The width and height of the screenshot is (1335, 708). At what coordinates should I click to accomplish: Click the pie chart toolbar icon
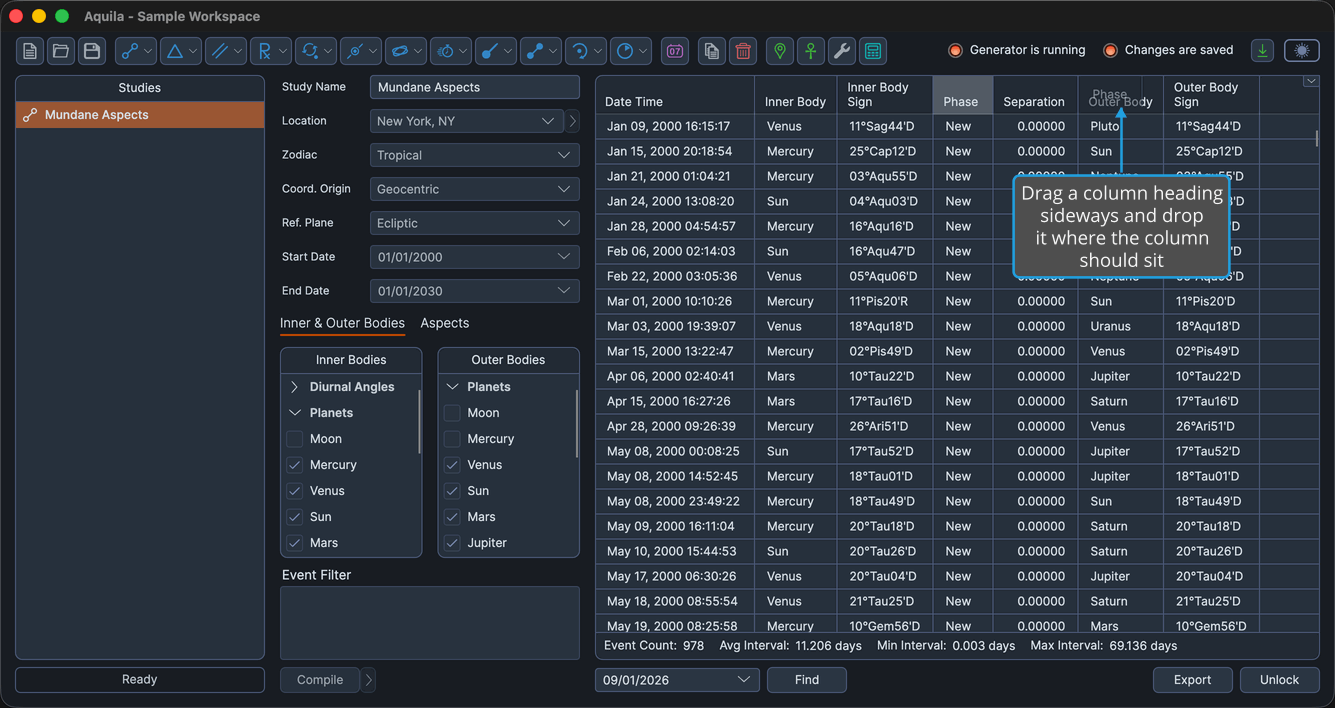tap(631, 51)
